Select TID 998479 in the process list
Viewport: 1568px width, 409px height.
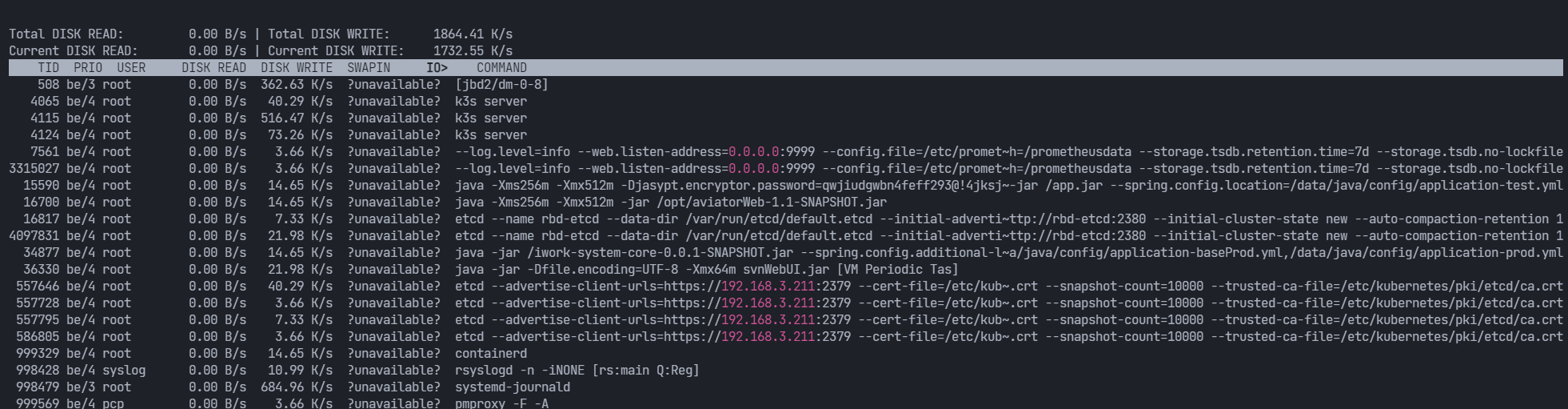tap(38, 387)
